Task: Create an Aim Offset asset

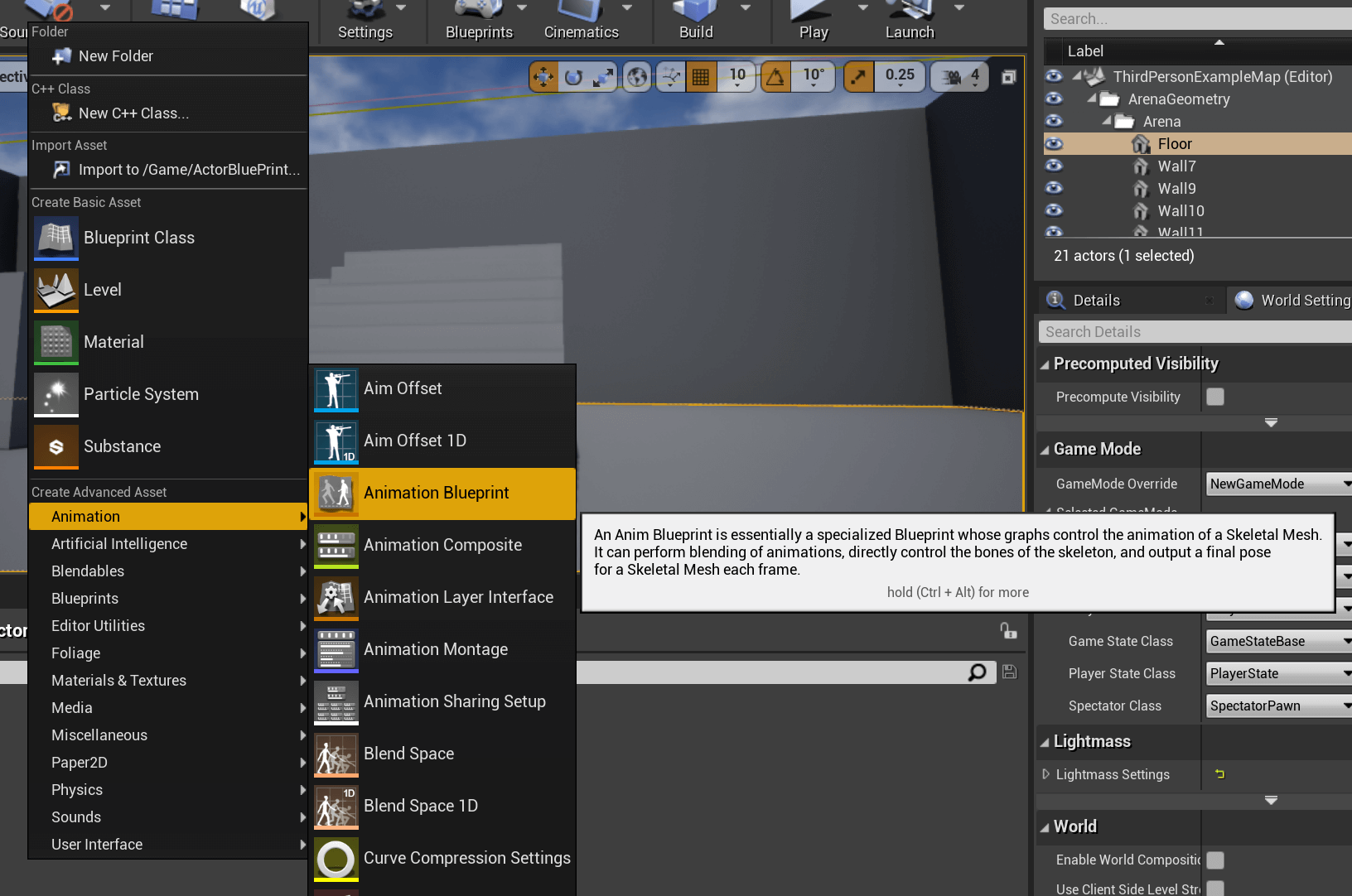Action: point(442,388)
